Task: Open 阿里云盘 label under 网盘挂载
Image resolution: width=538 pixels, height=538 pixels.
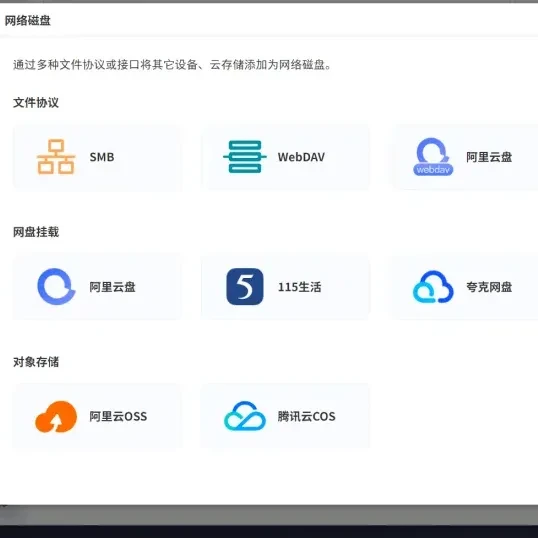Action: pos(113,287)
